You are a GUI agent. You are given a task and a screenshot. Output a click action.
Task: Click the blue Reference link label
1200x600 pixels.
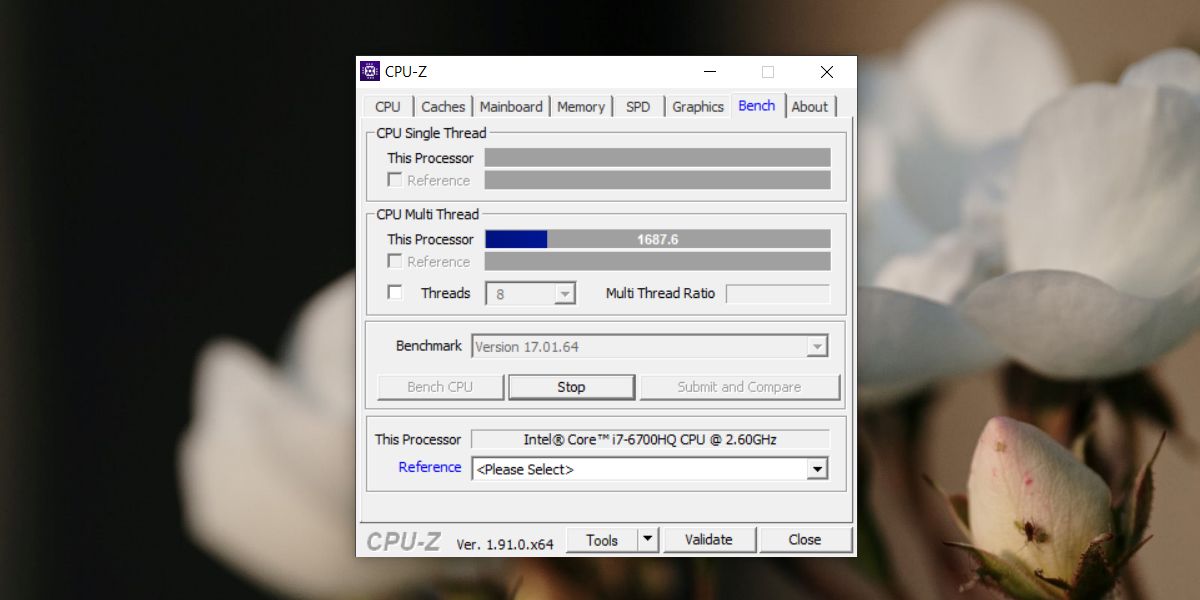tap(430, 467)
